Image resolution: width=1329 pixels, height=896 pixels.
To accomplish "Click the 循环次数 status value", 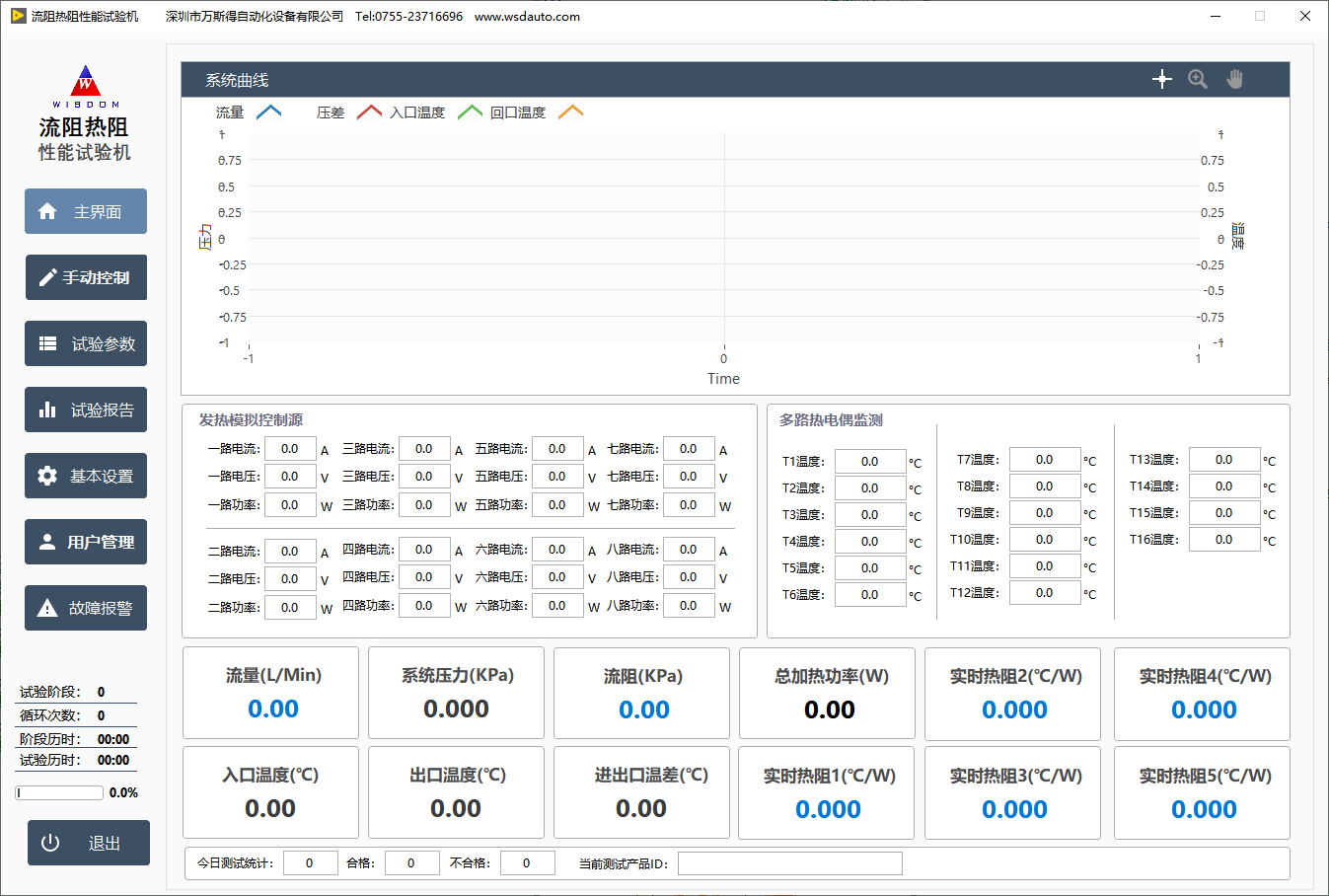I will (101, 715).
